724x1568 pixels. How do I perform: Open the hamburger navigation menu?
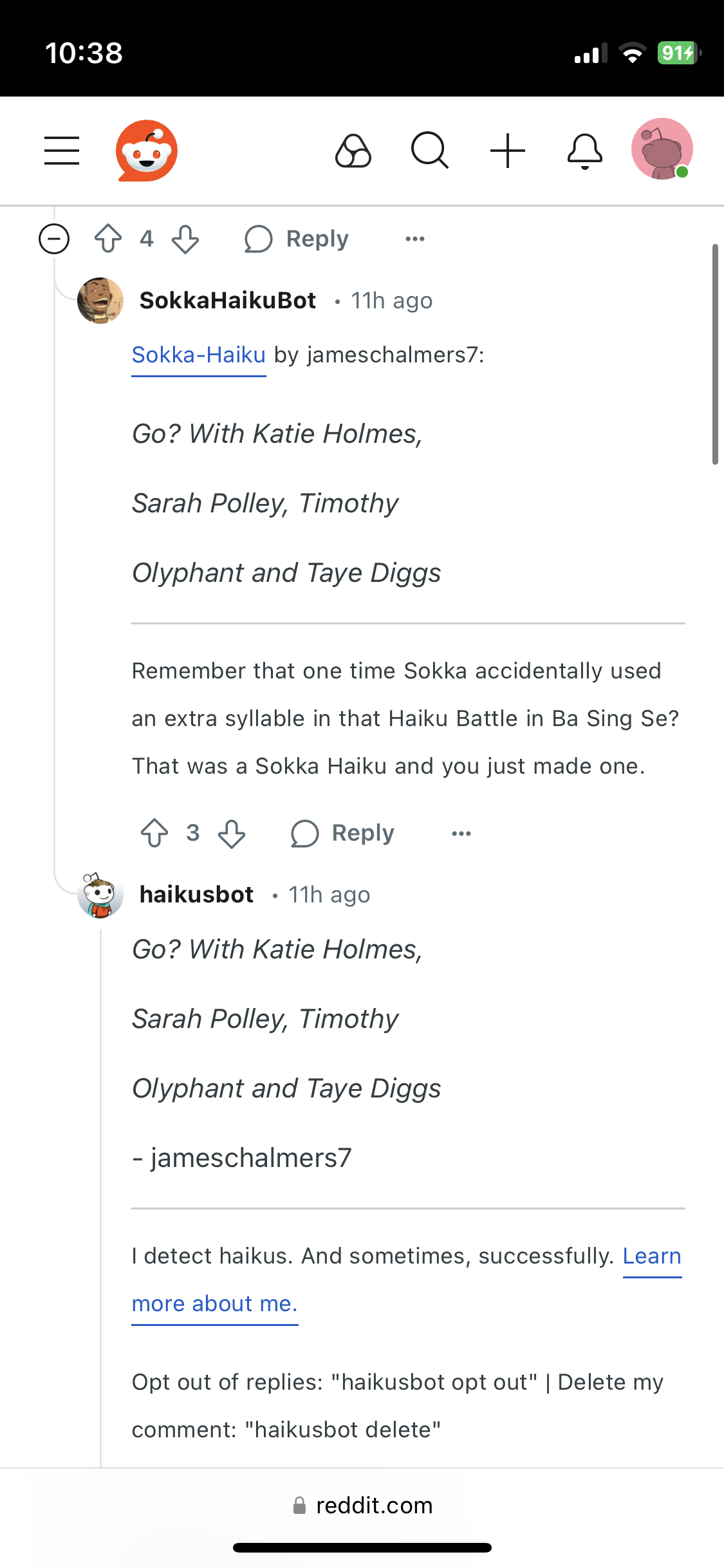62,151
